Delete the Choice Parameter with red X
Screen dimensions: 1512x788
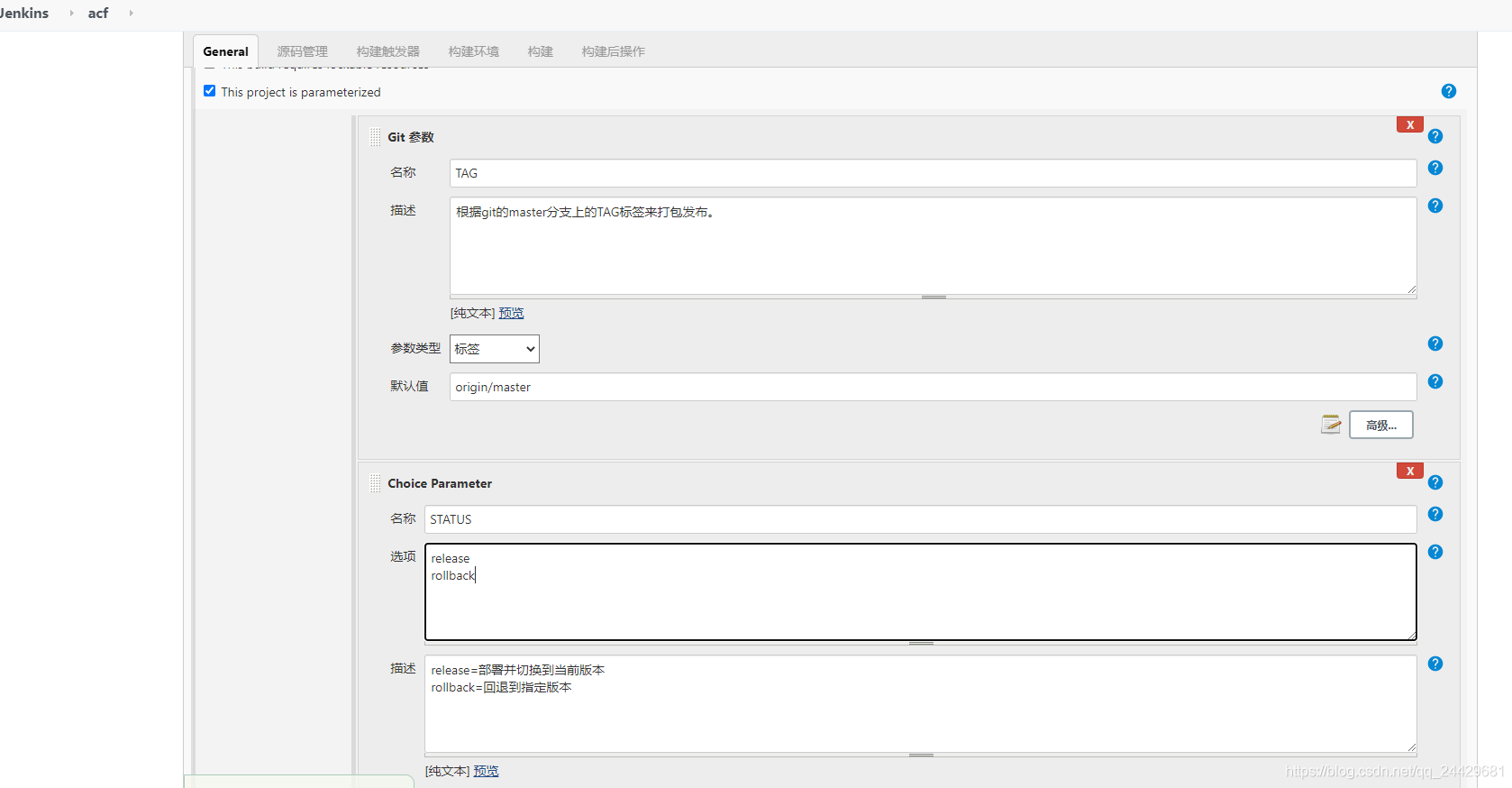click(x=1409, y=471)
